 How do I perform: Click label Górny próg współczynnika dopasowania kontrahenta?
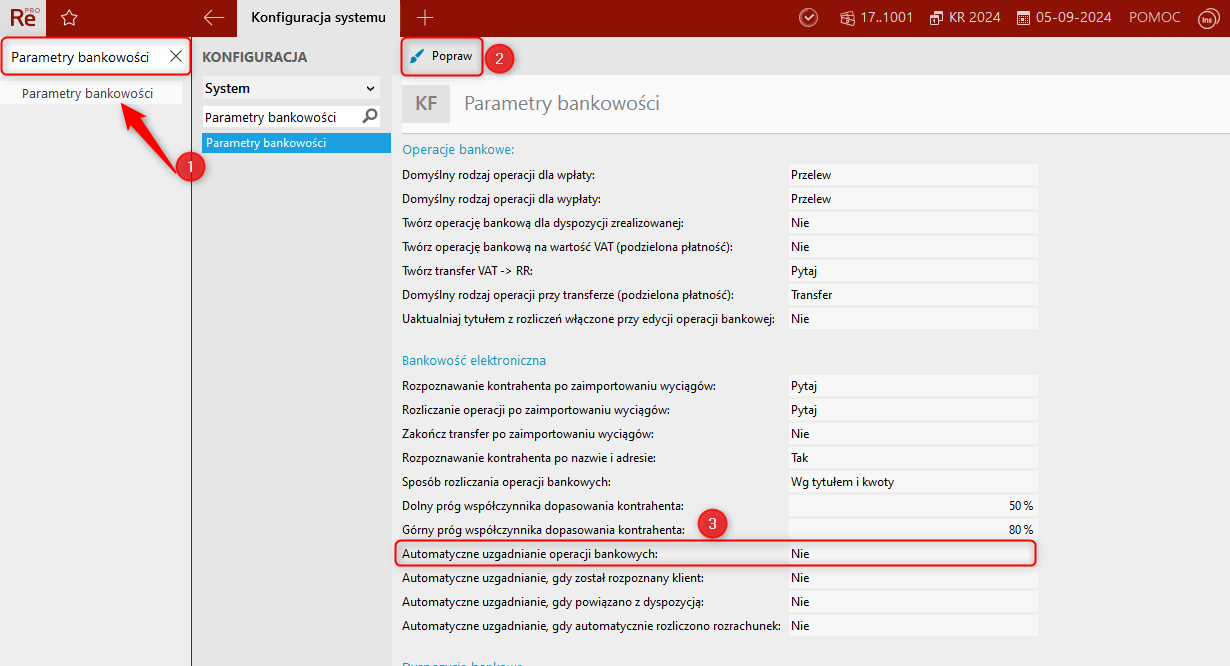click(x=543, y=530)
